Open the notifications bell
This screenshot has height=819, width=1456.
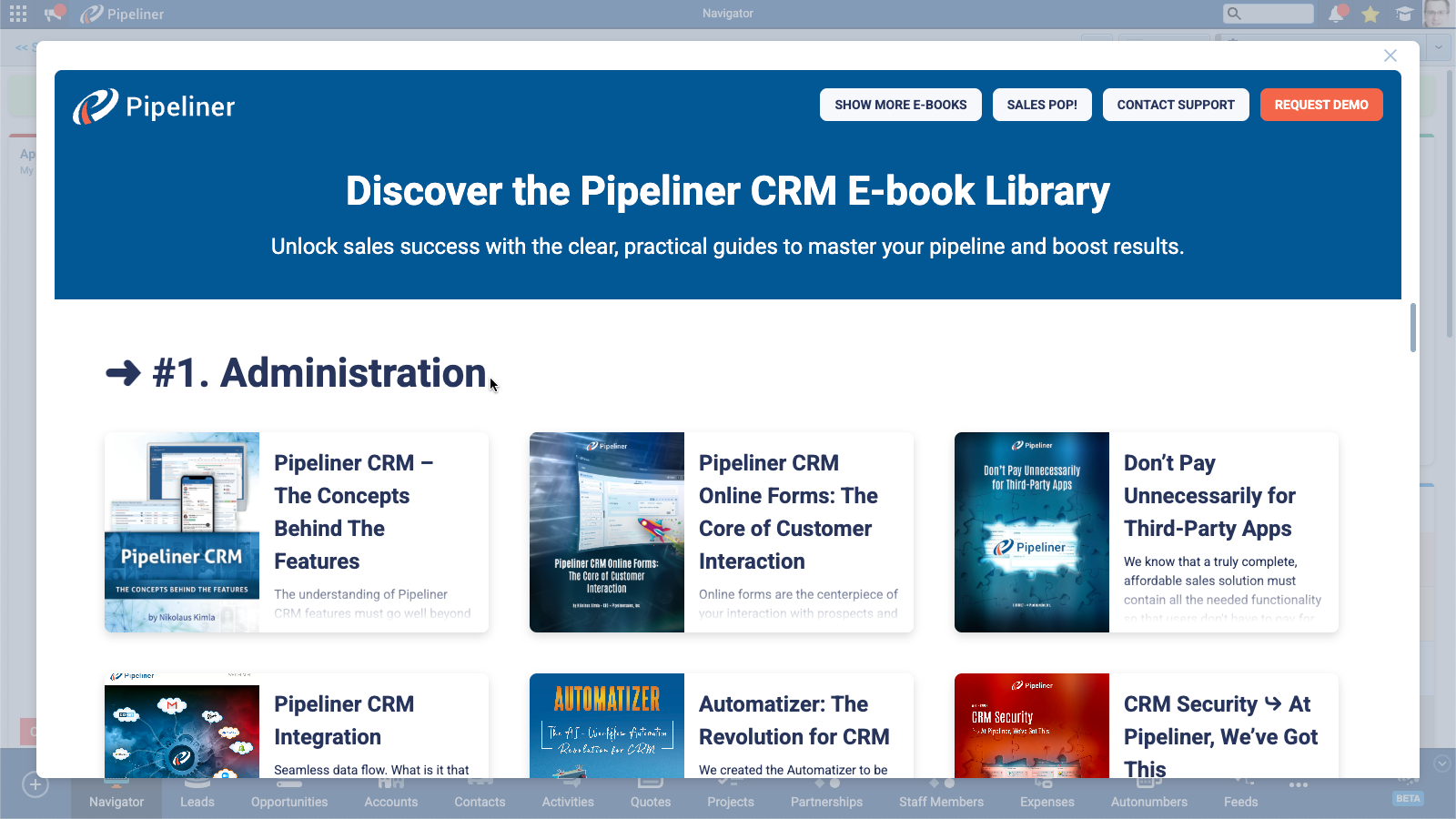pyautogui.click(x=1337, y=14)
